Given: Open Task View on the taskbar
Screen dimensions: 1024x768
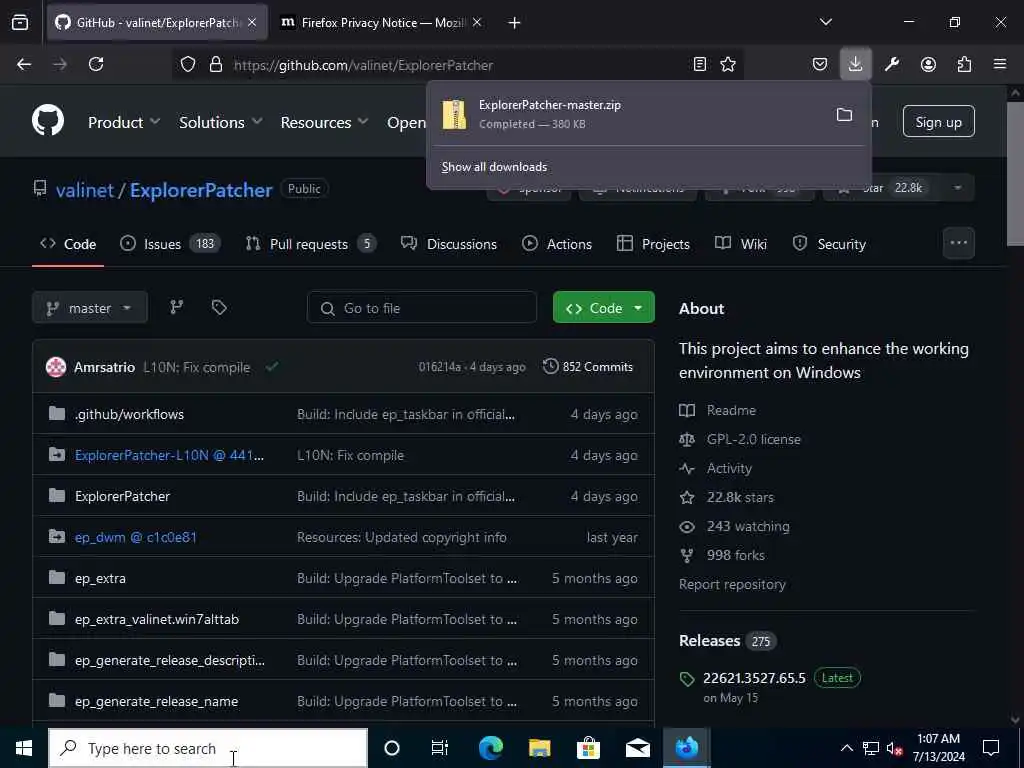Looking at the screenshot, I should (x=440, y=748).
